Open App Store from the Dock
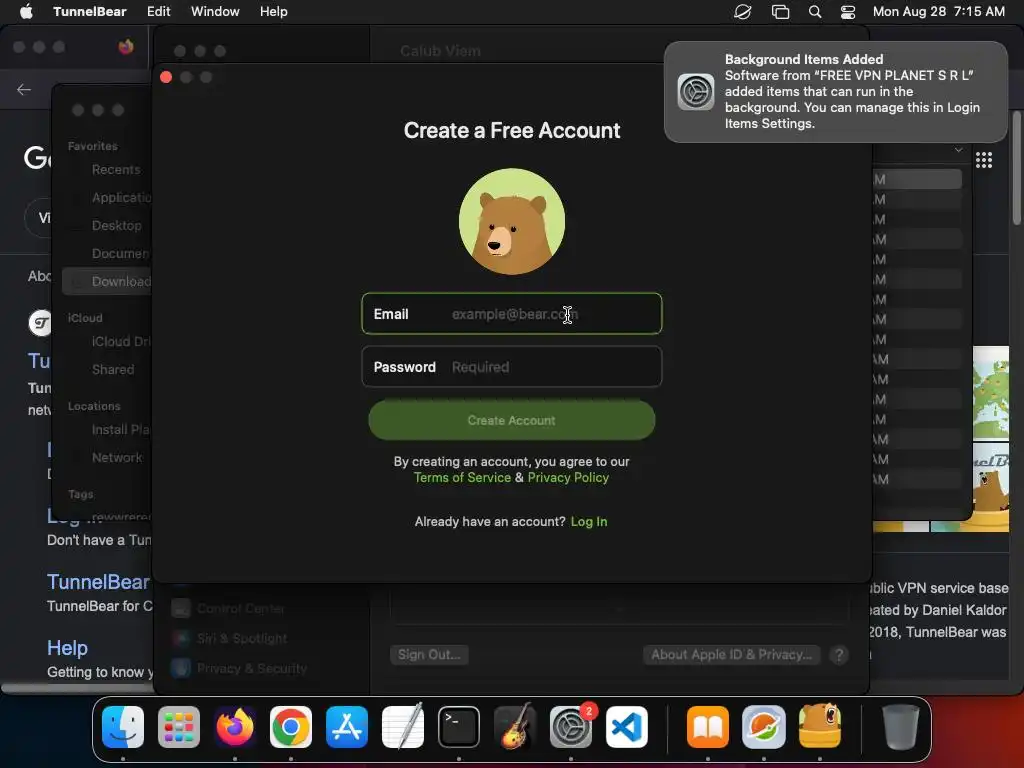The image size is (1024, 768). point(347,727)
